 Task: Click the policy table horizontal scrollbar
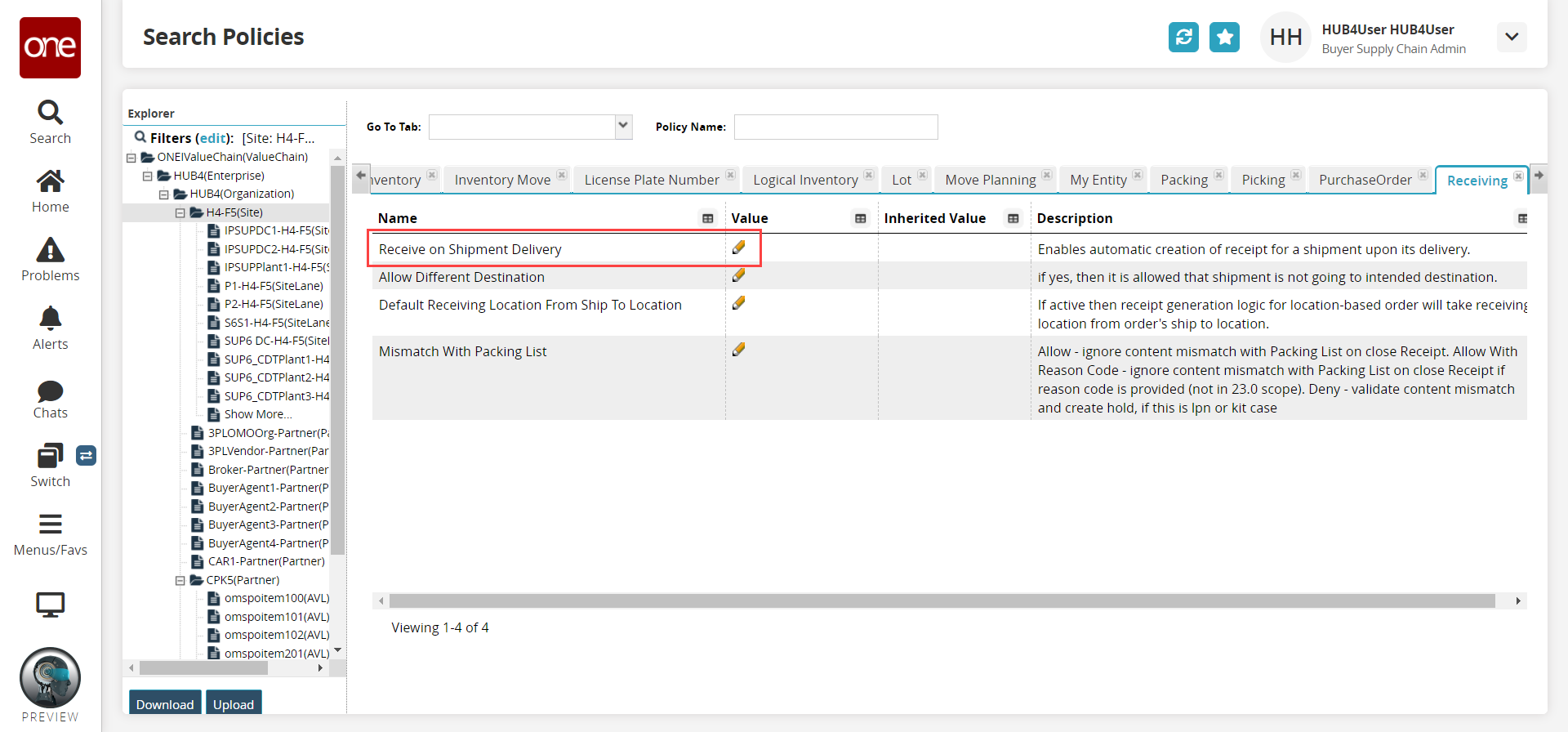point(941,601)
